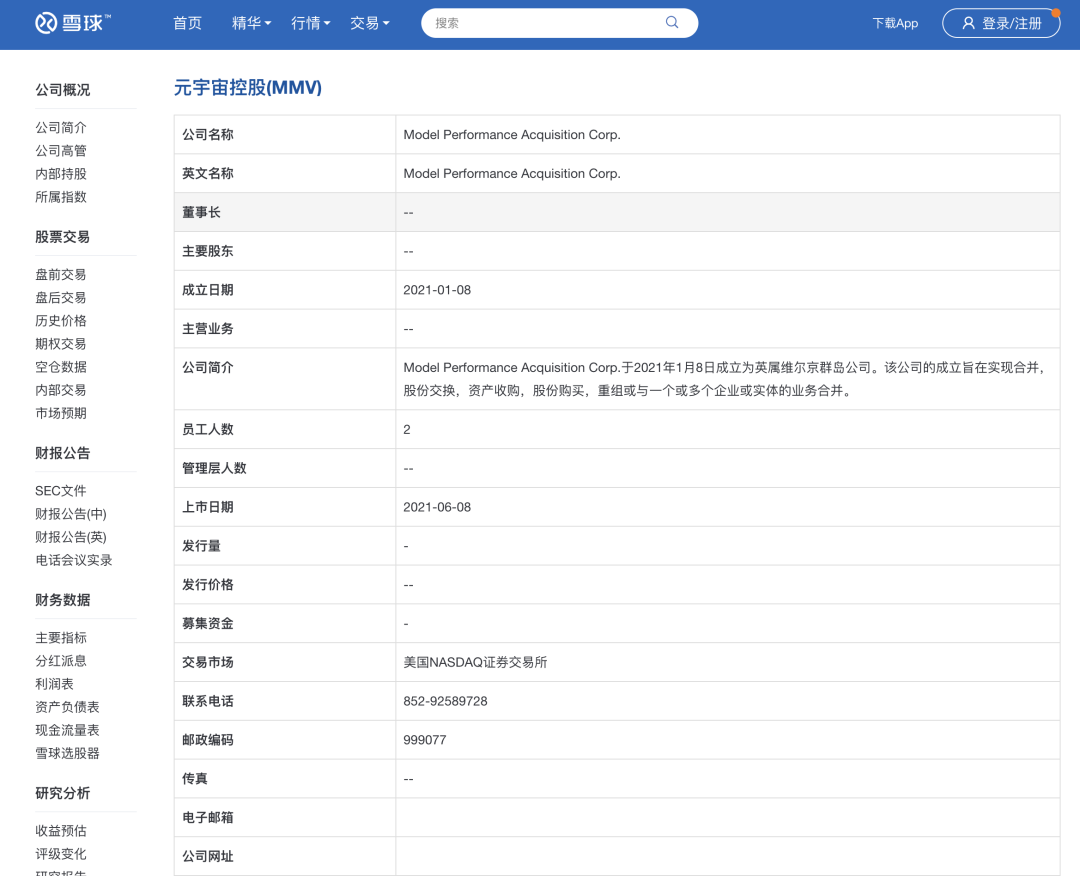Open 雪球选股器 sidebar link
Viewport: 1080px width, 876px height.
coord(68,753)
